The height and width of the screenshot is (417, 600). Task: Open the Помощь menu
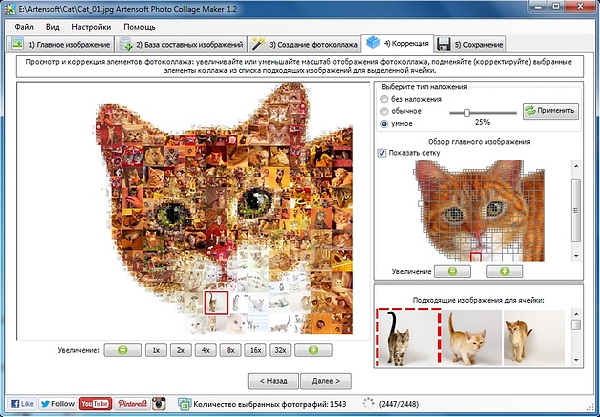[139, 27]
